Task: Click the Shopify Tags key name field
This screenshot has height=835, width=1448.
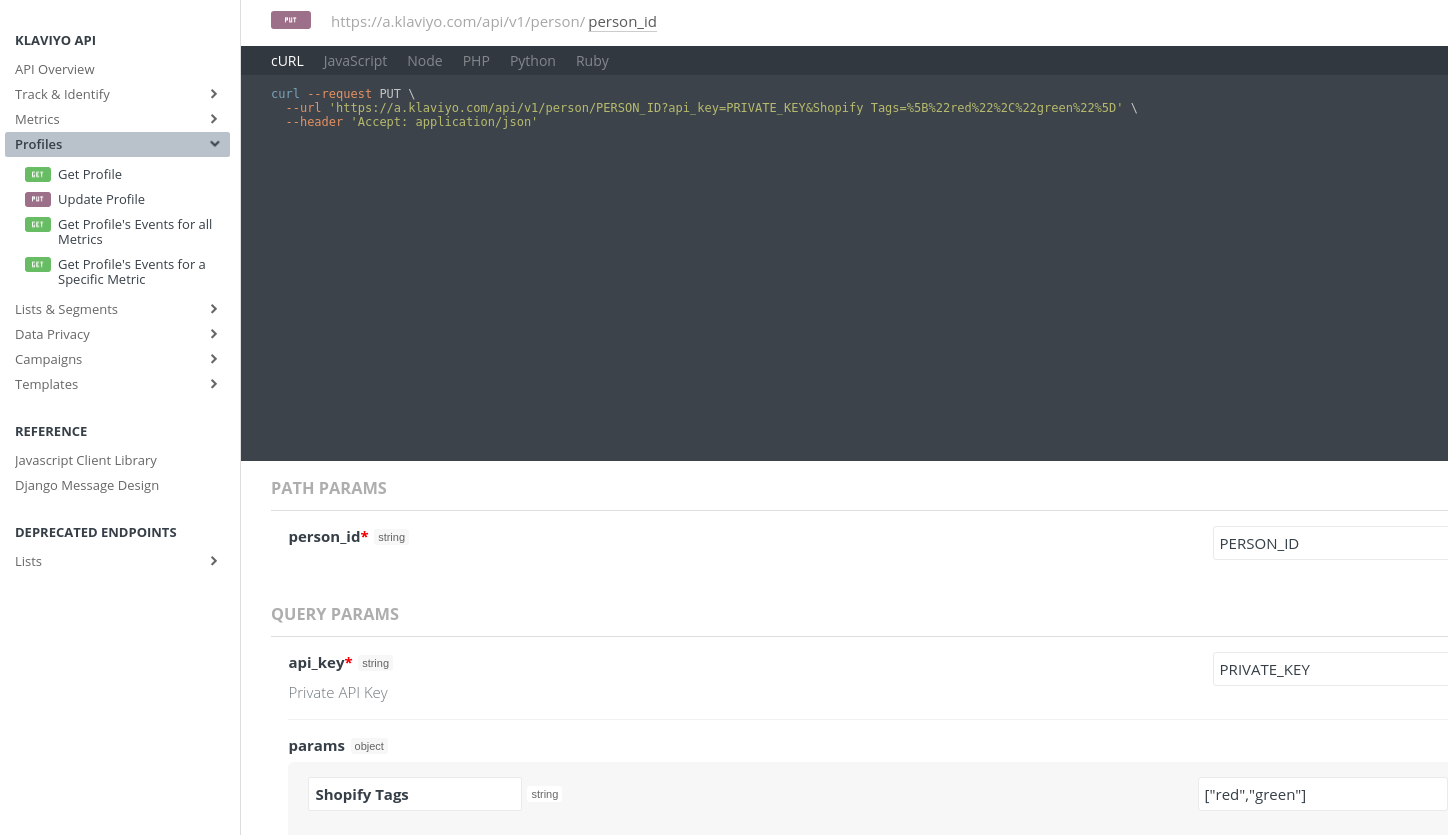Action: point(415,794)
